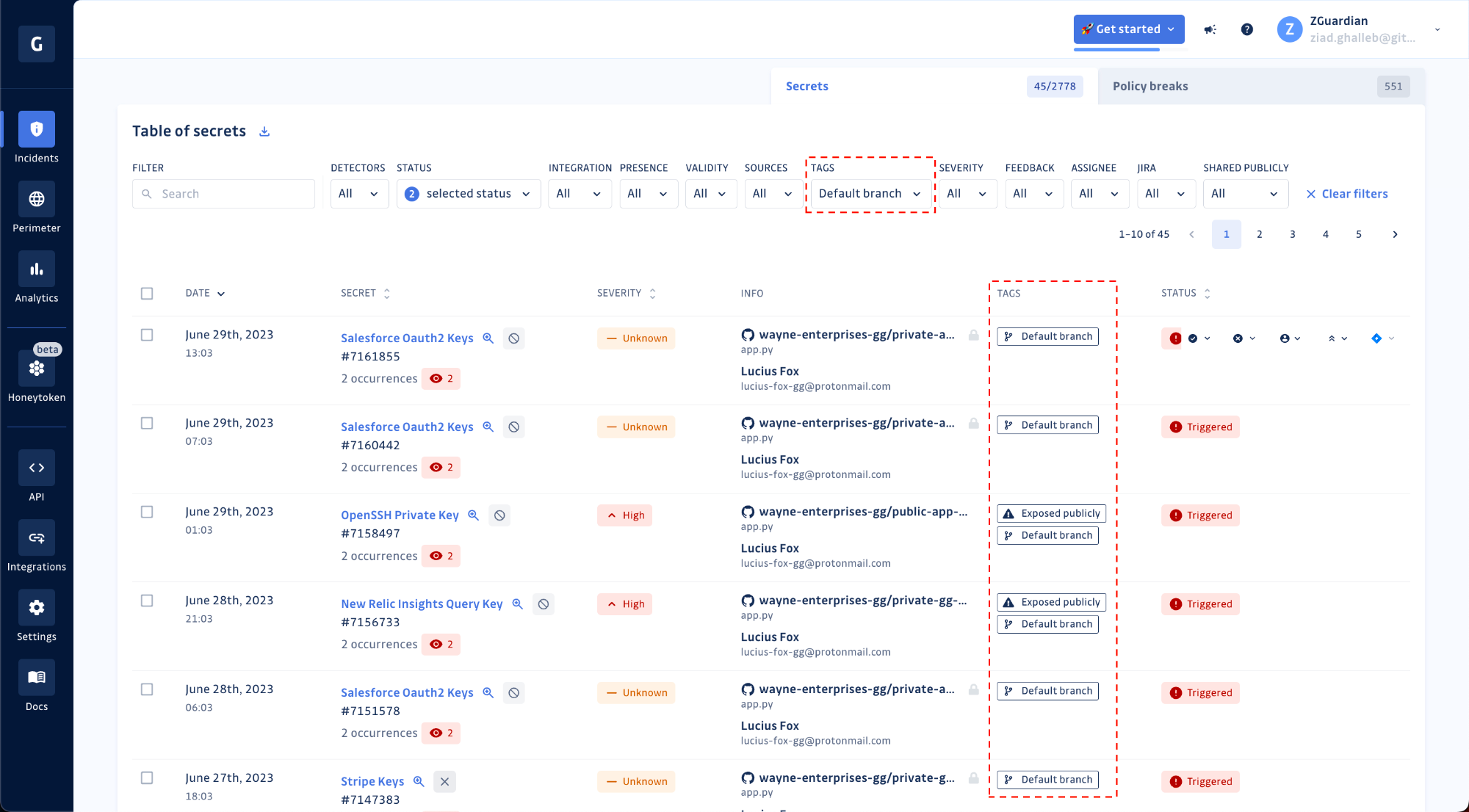Image resolution: width=1469 pixels, height=812 pixels.
Task: Open the Incidents shield icon in sidebar
Action: point(36,130)
